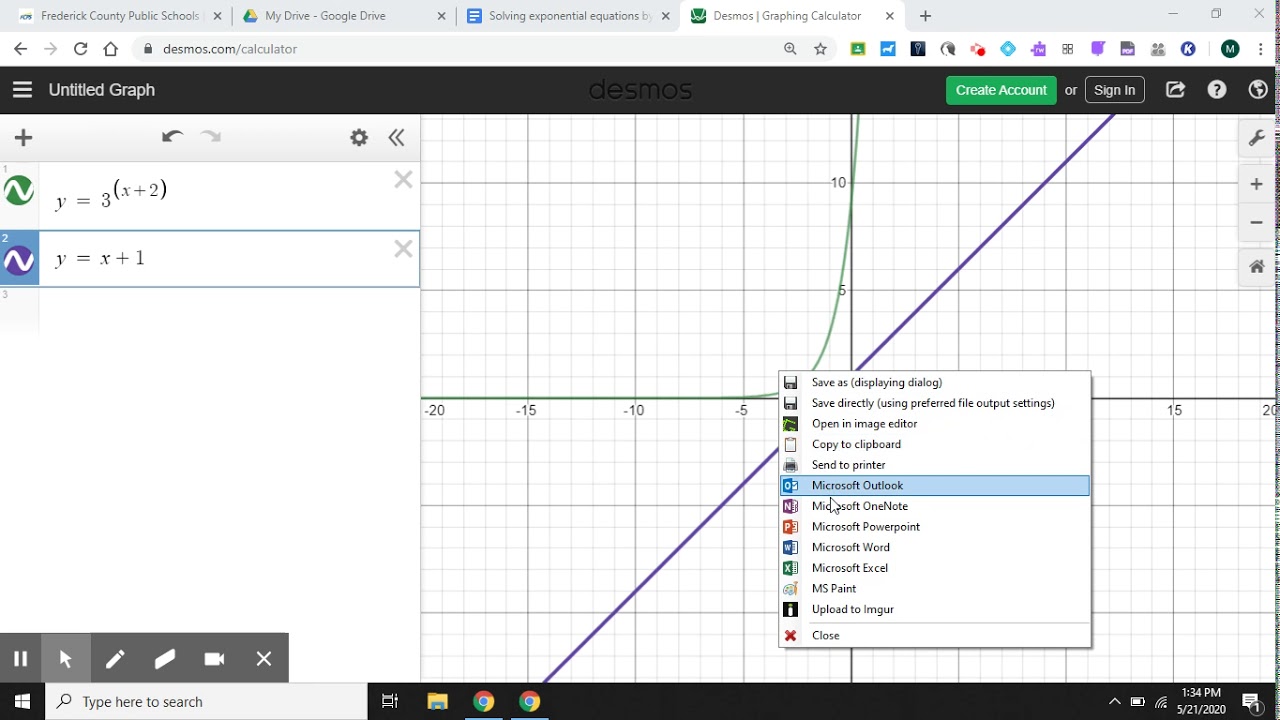Open a new browser tab

925,16
